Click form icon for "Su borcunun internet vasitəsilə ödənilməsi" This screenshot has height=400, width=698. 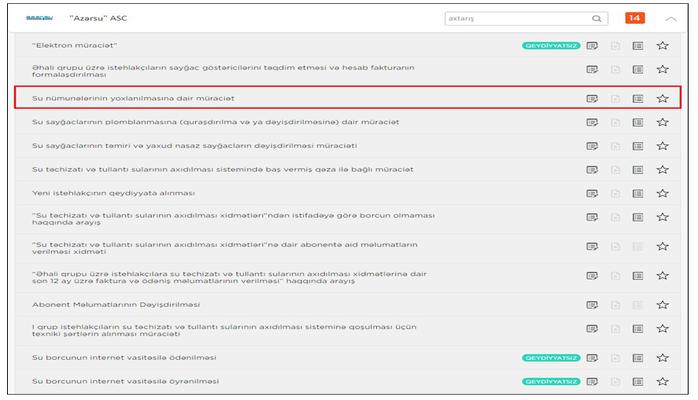[592, 357]
